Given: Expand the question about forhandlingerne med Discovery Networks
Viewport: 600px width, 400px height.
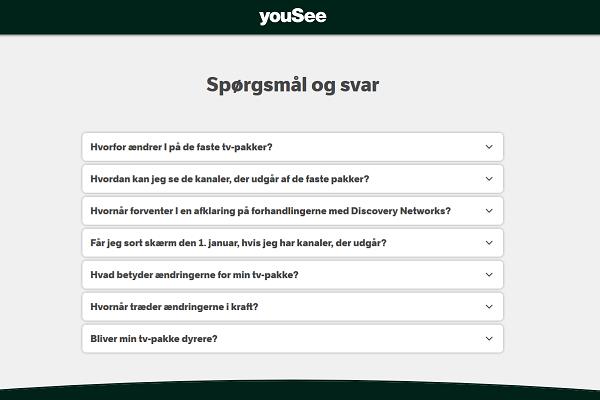Looking at the screenshot, I should 270,211.
